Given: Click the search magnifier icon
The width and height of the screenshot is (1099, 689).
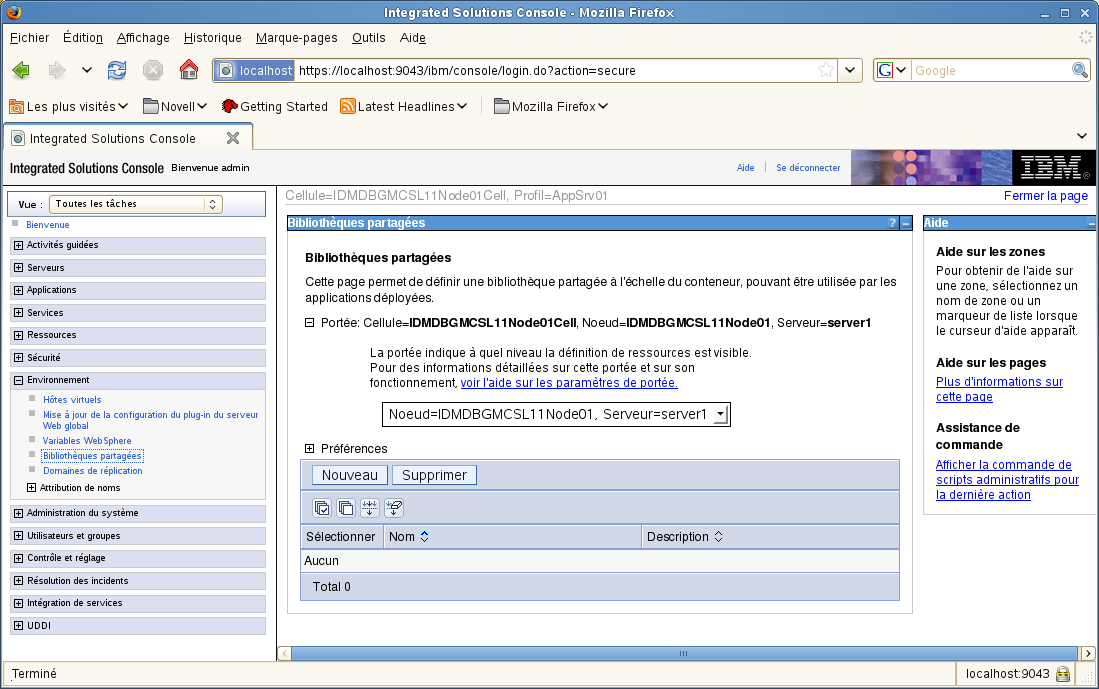Looking at the screenshot, I should tap(1079, 70).
